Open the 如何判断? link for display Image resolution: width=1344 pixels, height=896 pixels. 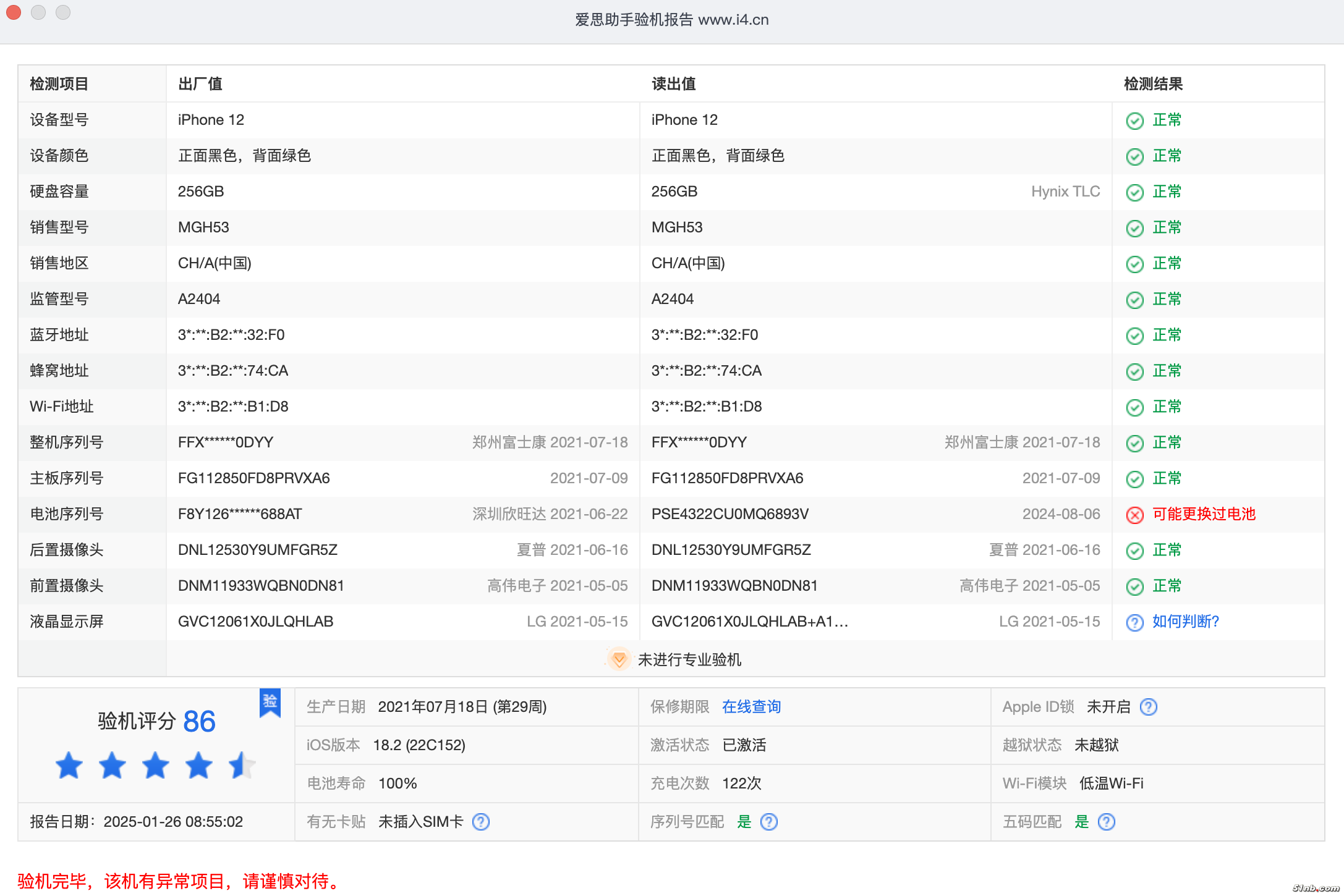pyautogui.click(x=1185, y=622)
